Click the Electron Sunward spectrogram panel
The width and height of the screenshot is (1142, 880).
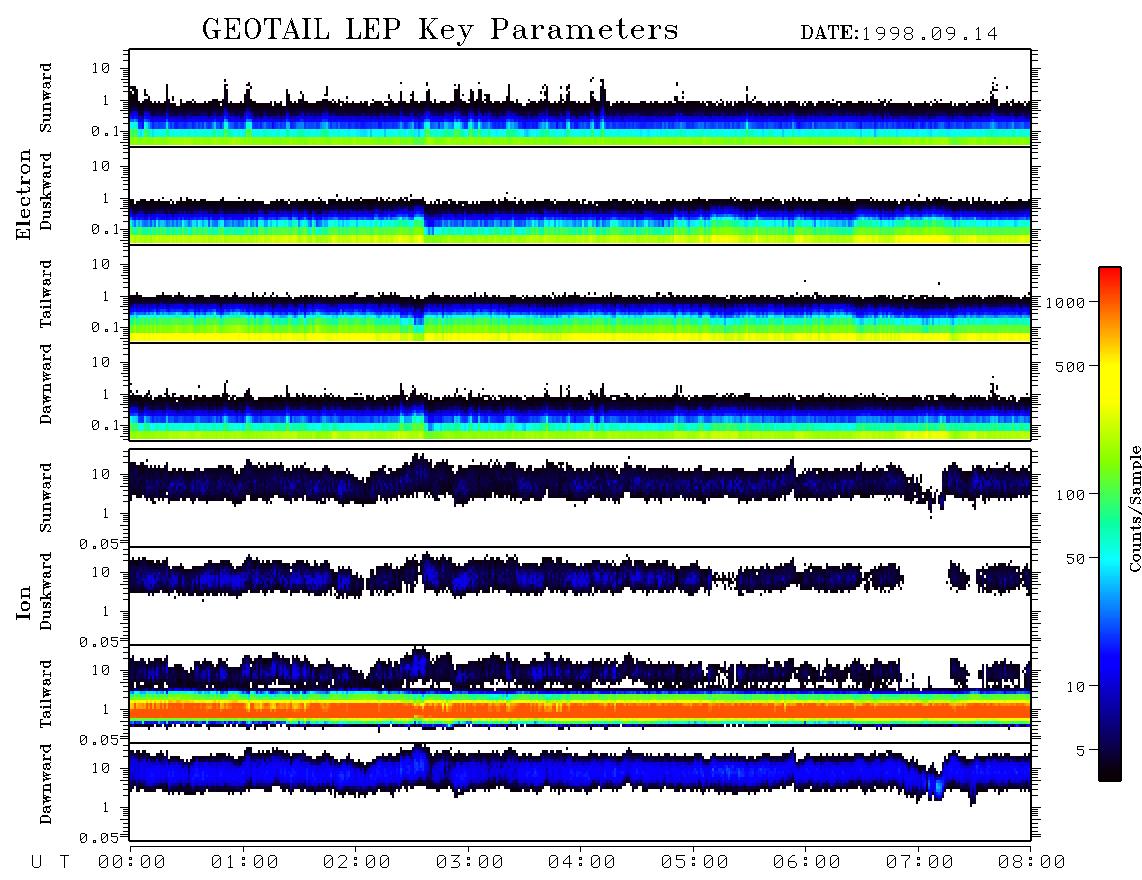[x=580, y=98]
